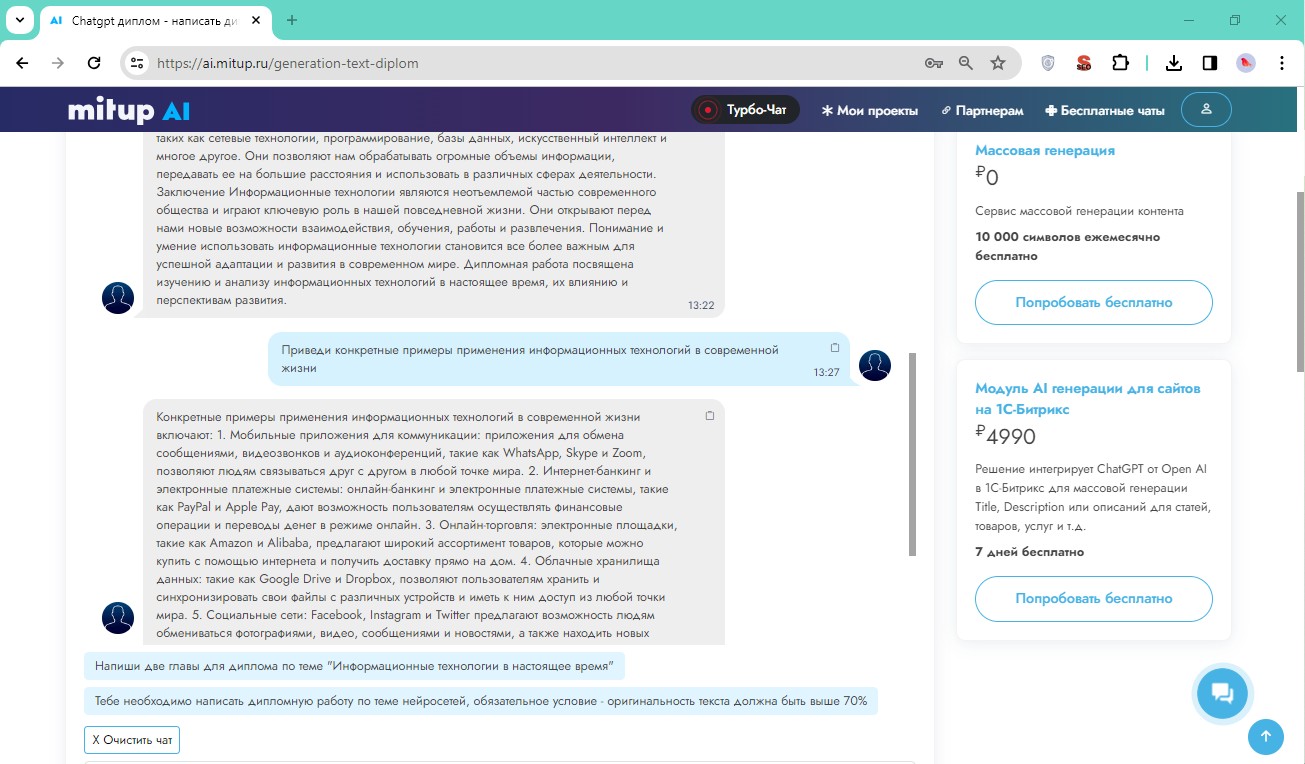Clear chat with Очистить чат button
This screenshot has width=1305, height=764.
[x=132, y=740]
